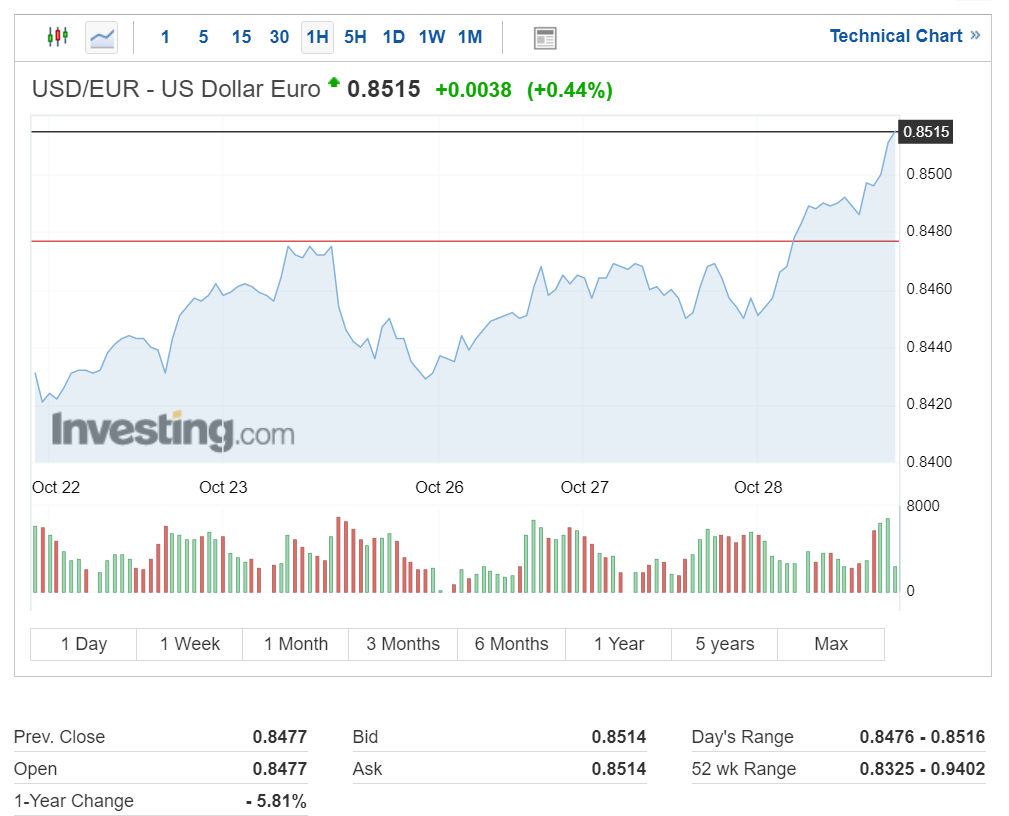1009x816 pixels.
Task: Click the Prev. Close label
Action: [x=59, y=737]
